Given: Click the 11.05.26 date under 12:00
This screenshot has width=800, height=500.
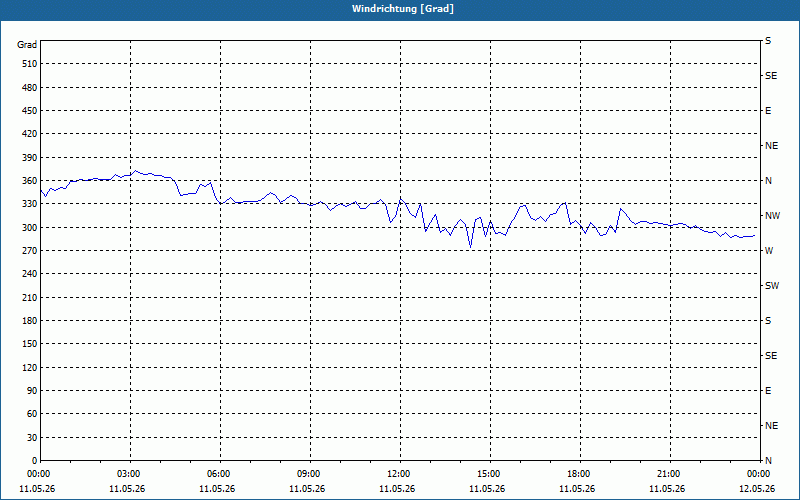Looking at the screenshot, I should 397,489.
